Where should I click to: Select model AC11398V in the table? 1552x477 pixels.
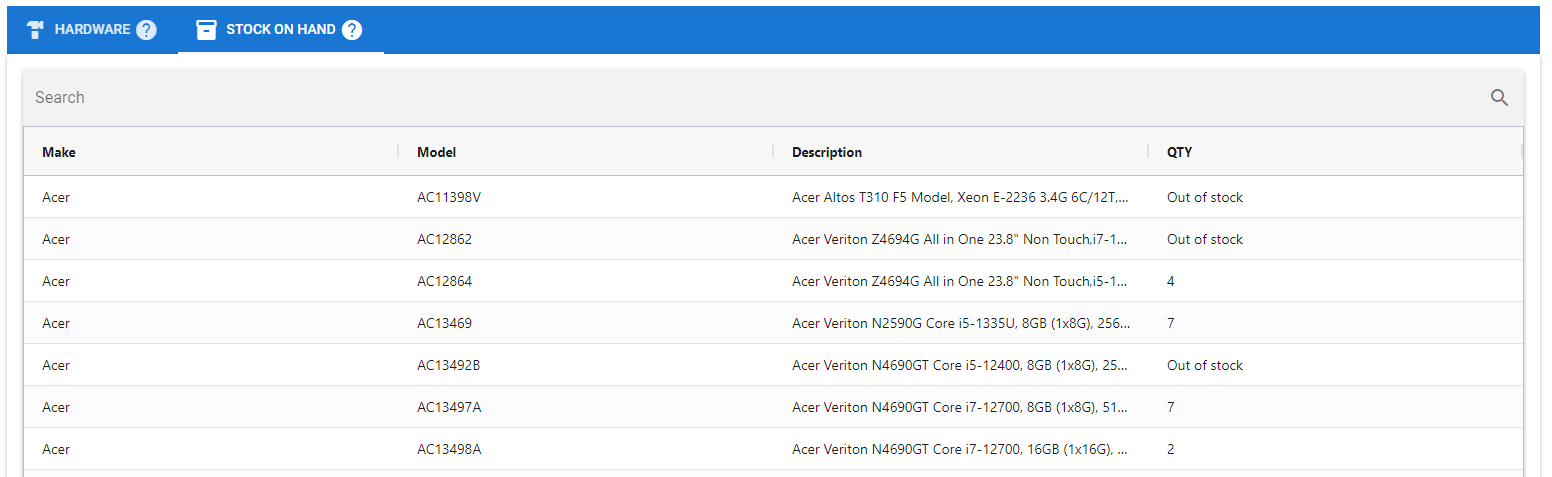click(449, 198)
